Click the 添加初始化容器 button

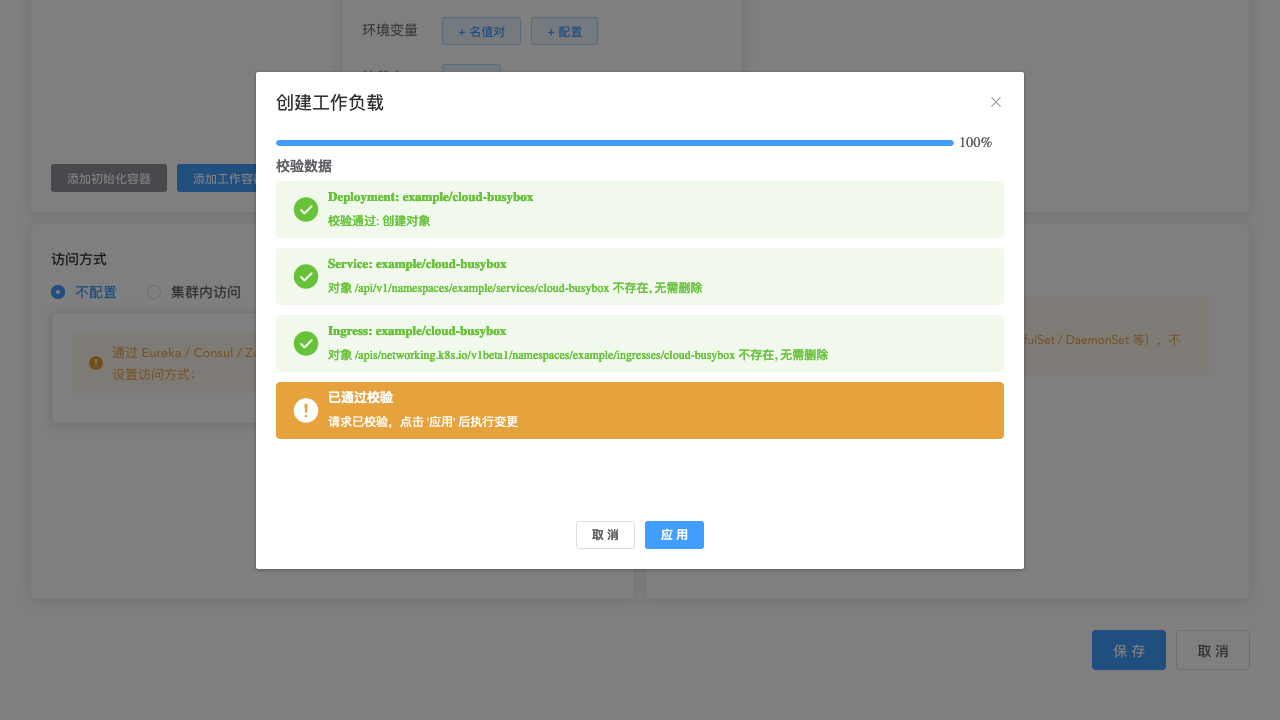pyautogui.click(x=109, y=178)
